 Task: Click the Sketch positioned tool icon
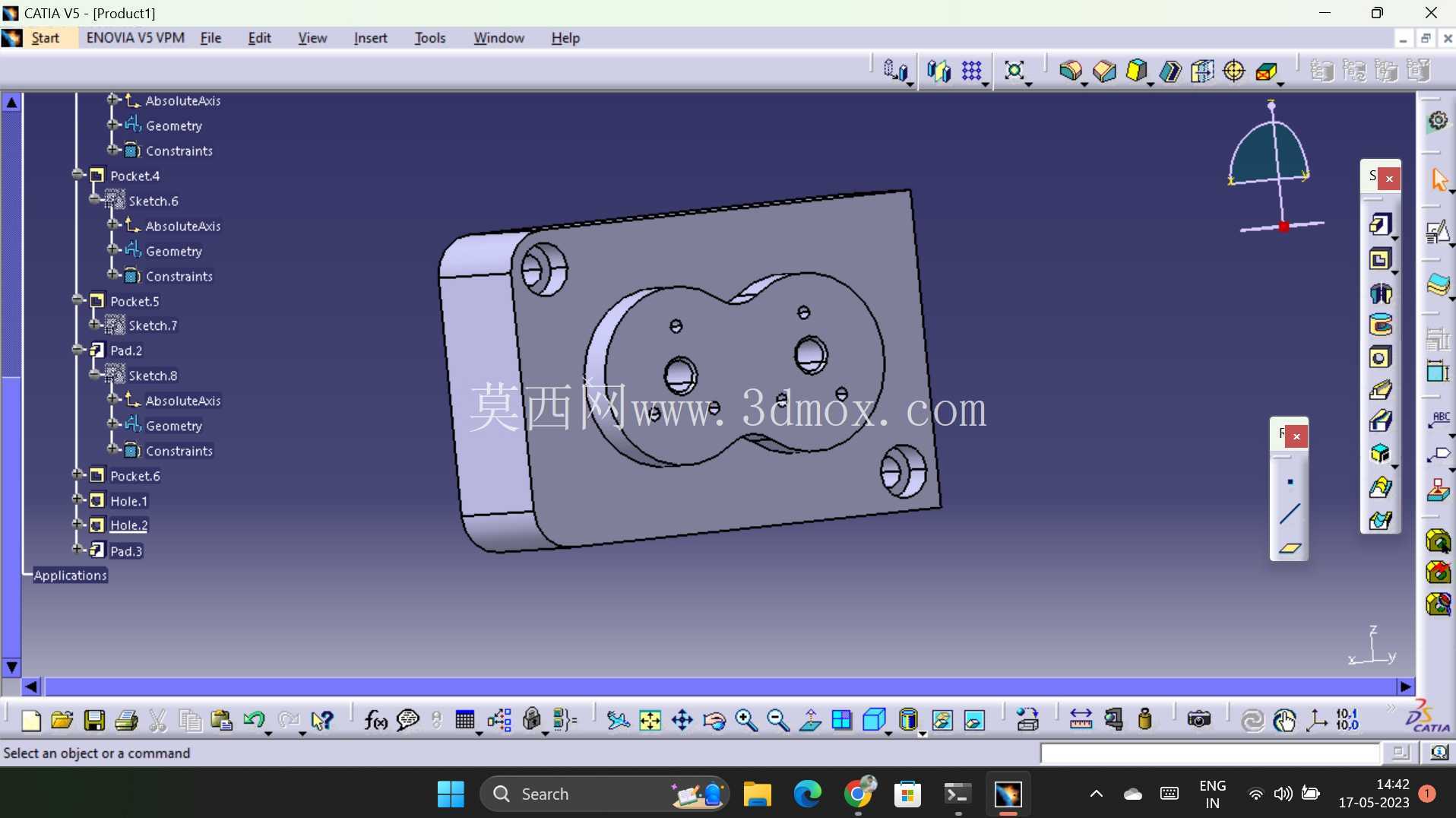1437,232
